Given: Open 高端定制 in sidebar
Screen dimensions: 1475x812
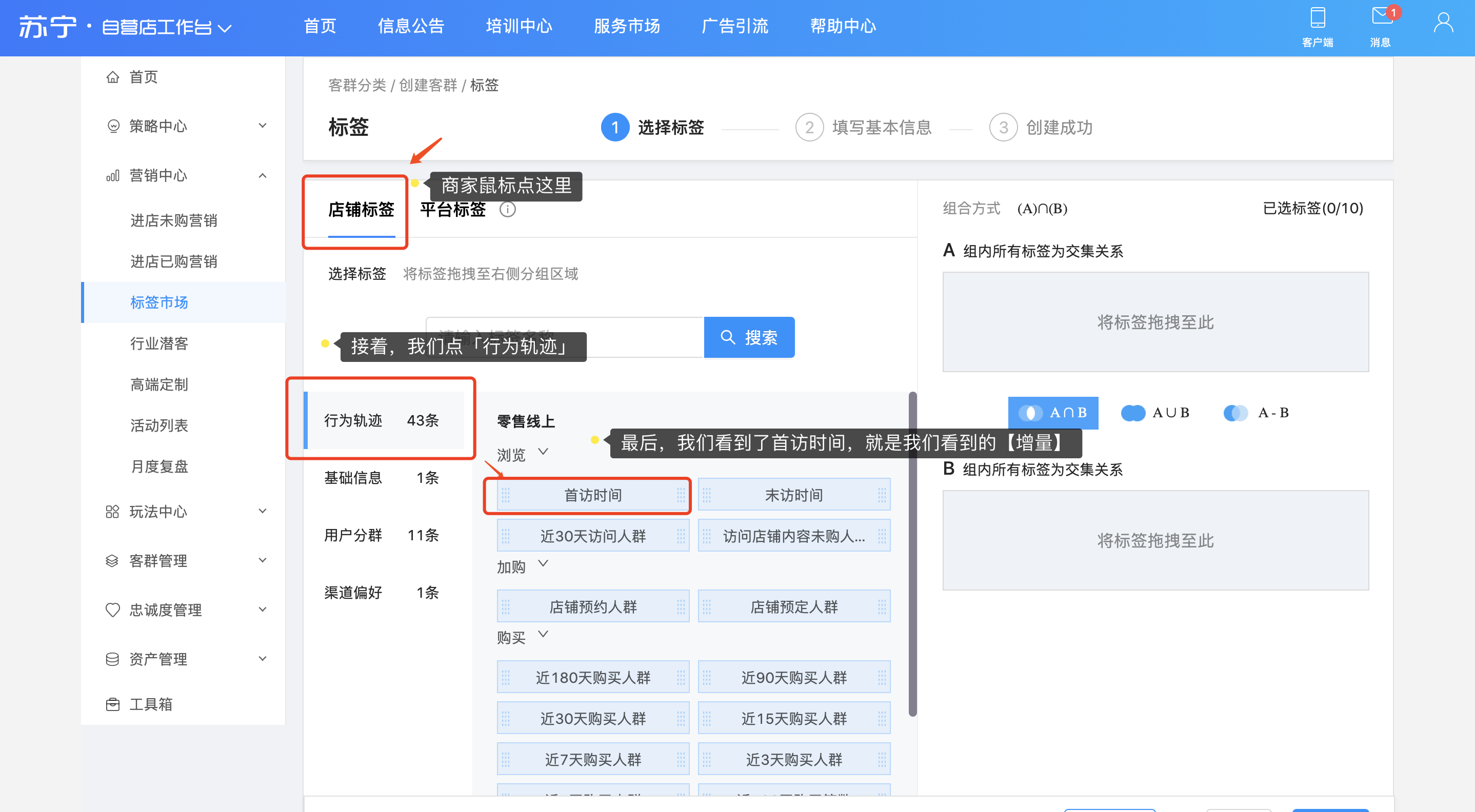Looking at the screenshot, I should (159, 384).
